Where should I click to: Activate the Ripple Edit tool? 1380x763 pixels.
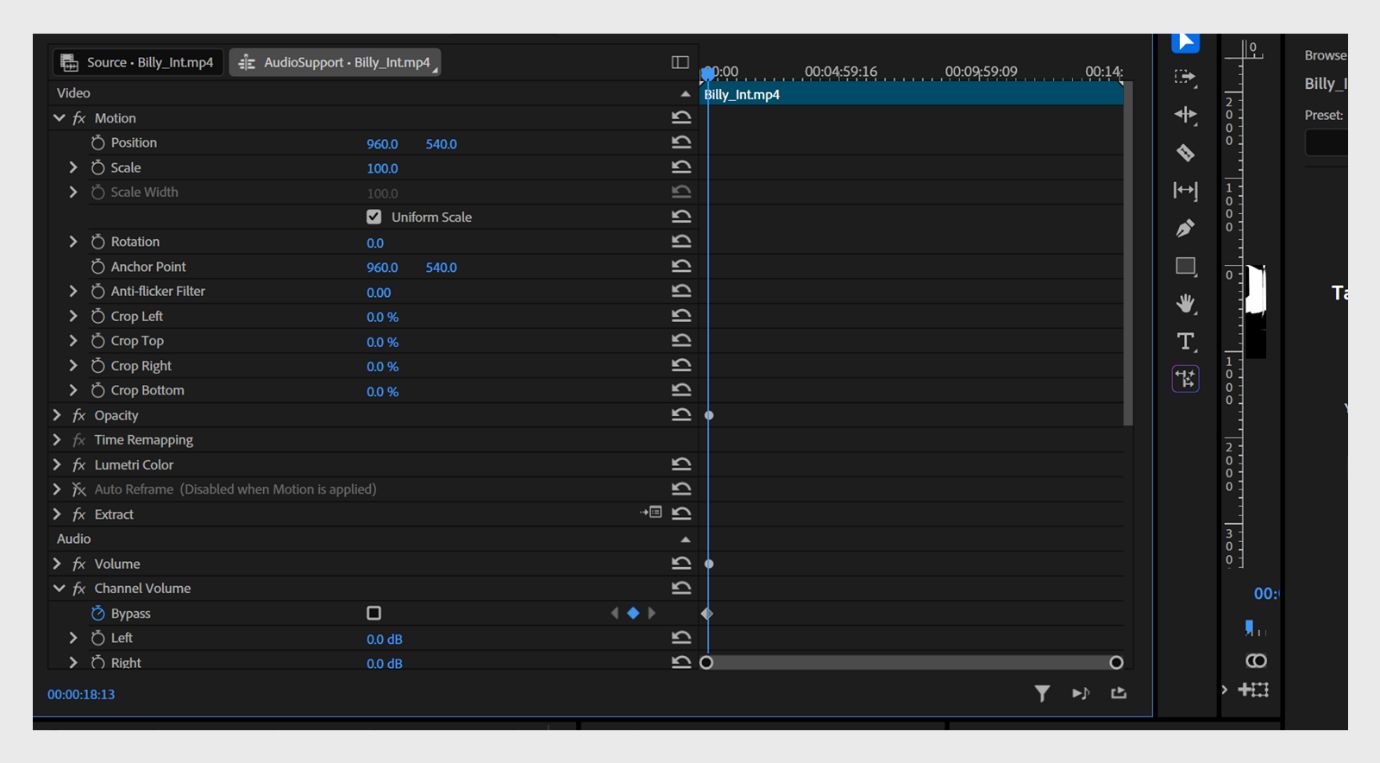pos(1184,115)
